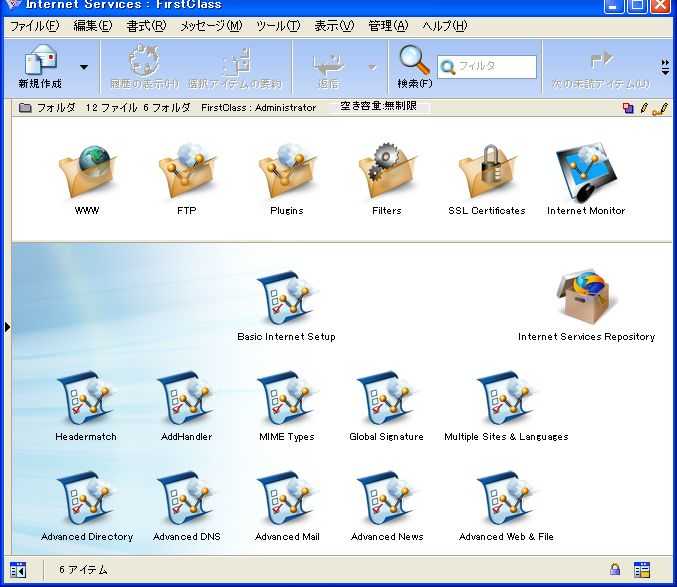Open the WWW folder
677x587 pixels.
tap(87, 173)
